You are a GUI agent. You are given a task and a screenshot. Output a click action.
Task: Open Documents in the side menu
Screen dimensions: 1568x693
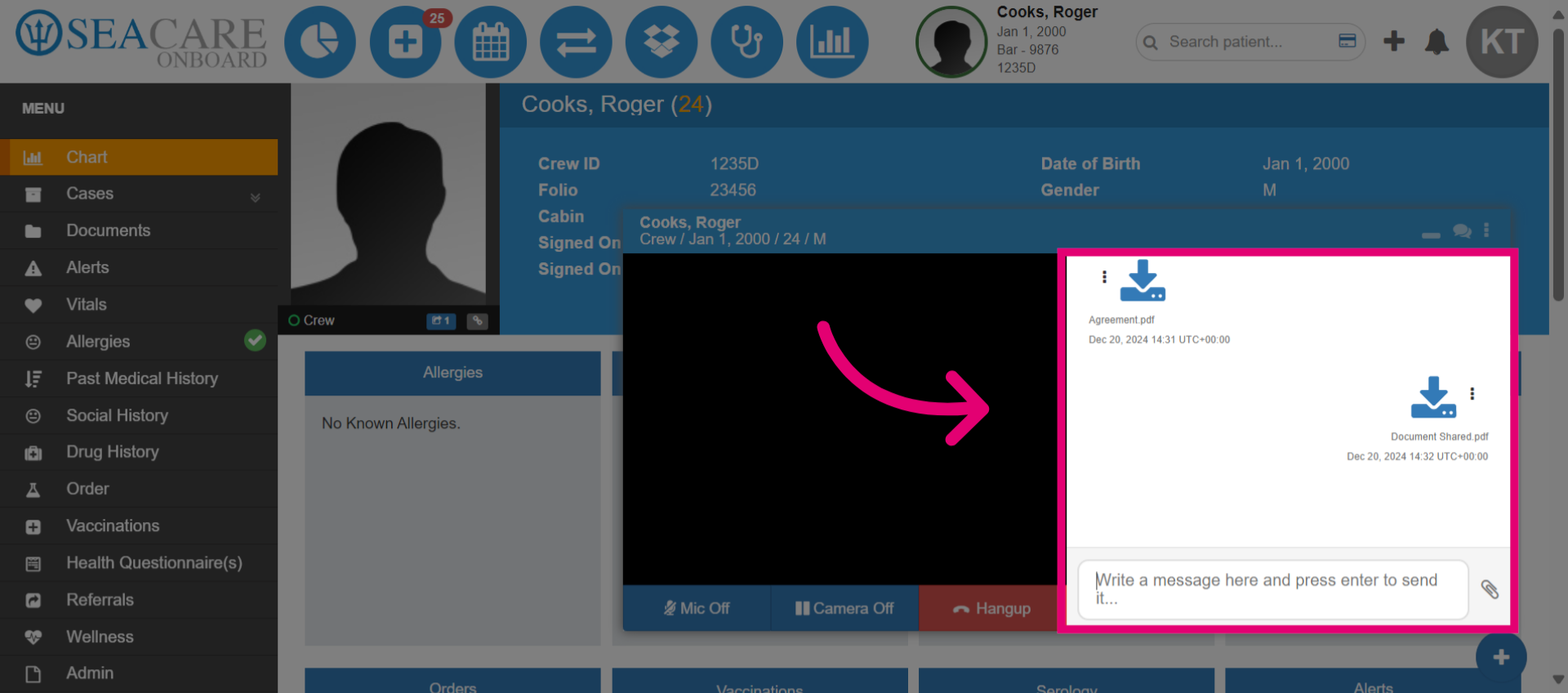(139, 230)
